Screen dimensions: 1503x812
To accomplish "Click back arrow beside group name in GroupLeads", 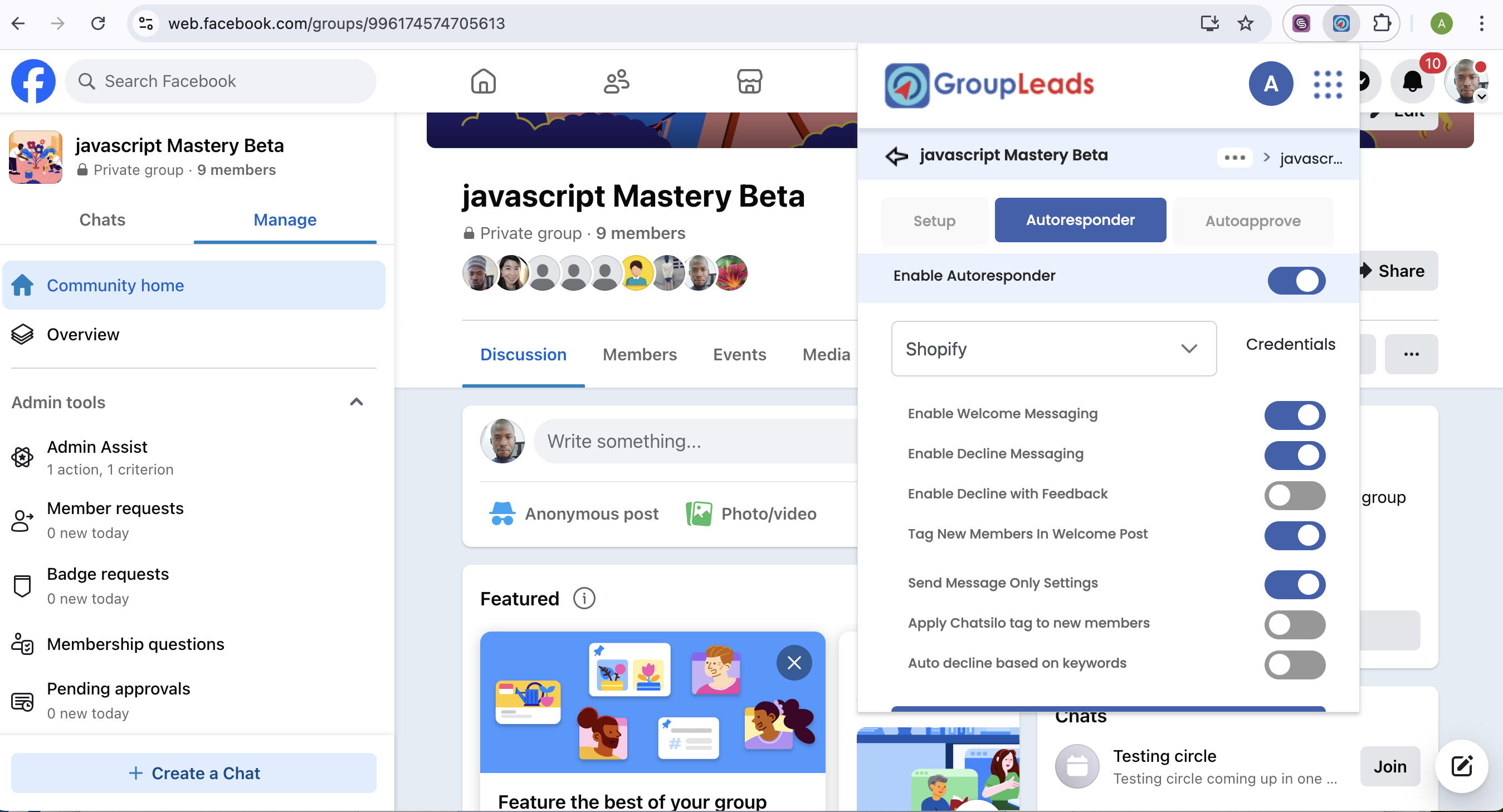I will click(896, 156).
